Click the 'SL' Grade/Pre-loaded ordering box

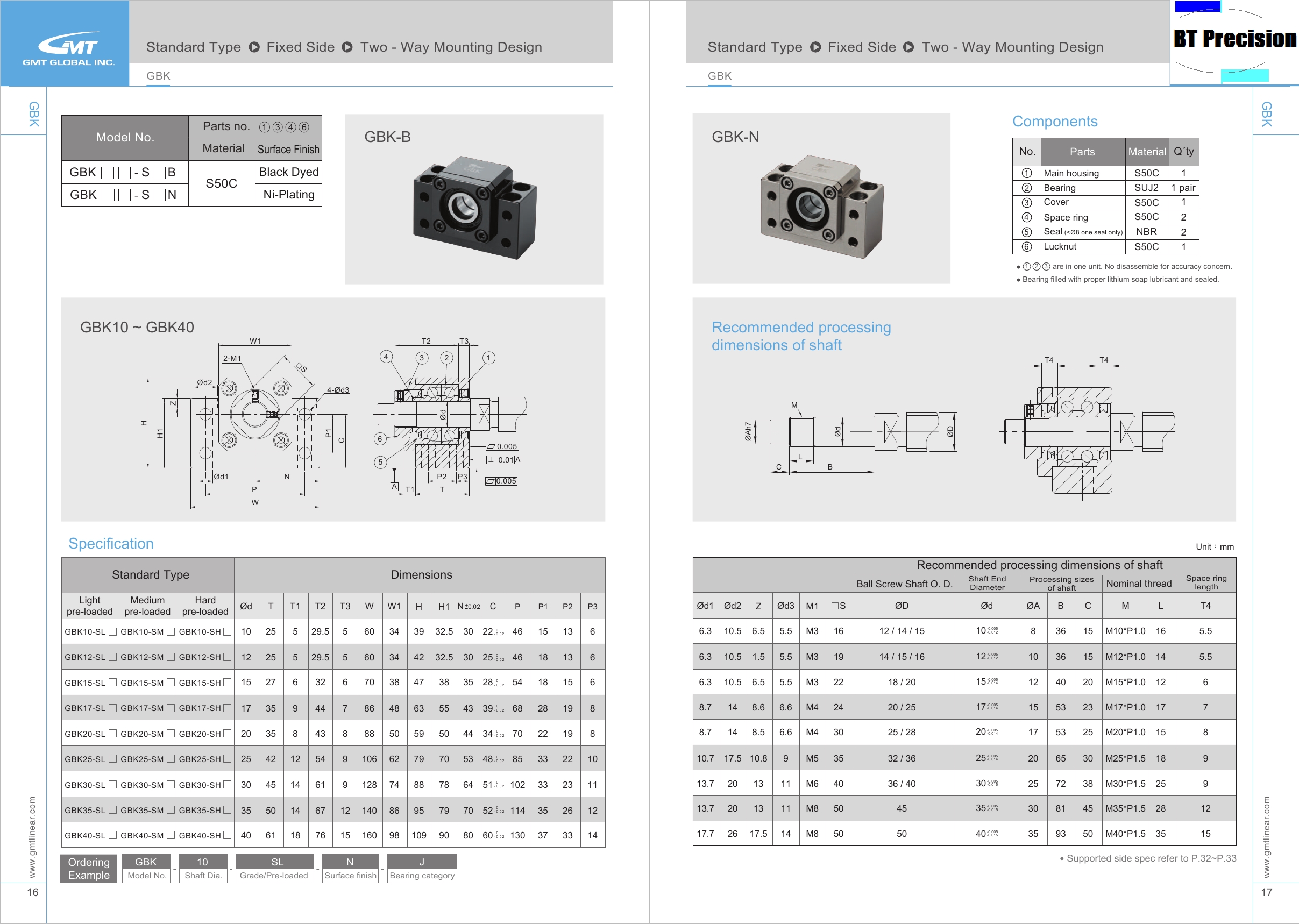pos(276,862)
